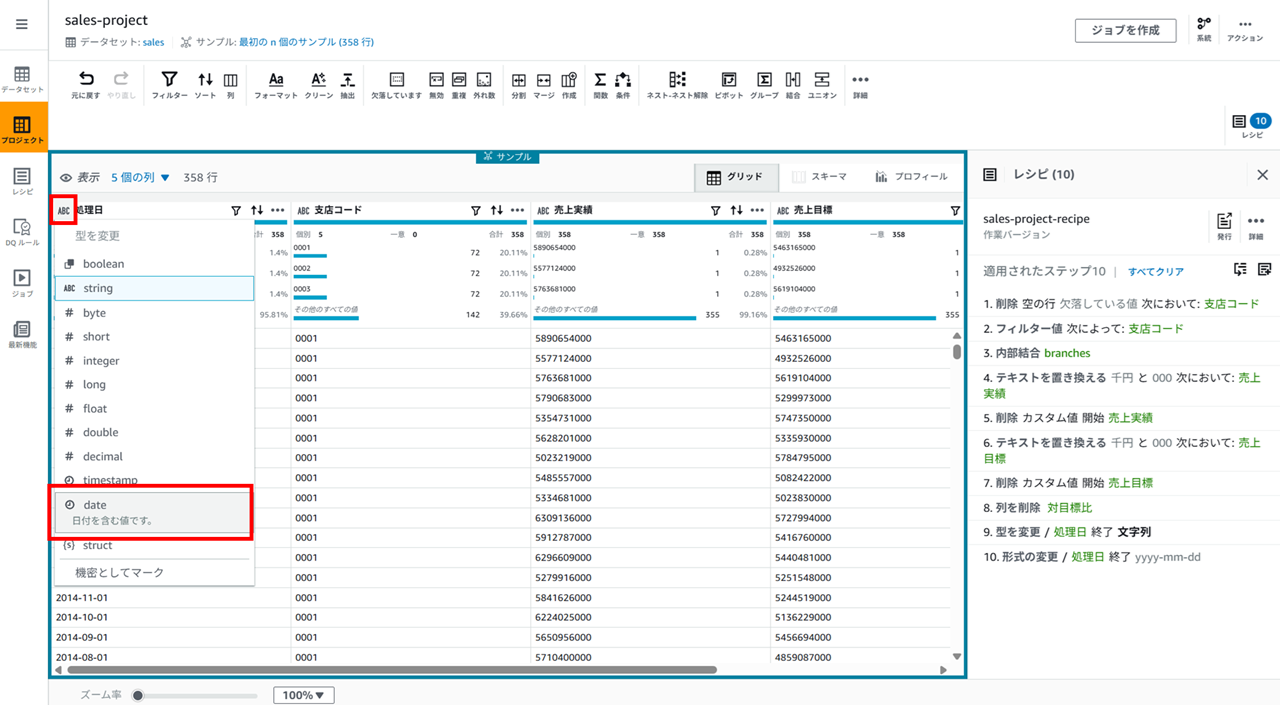Switch to the Schema (スキーマ) view tab
Viewport: 1280px width, 705px height.
pos(819,177)
